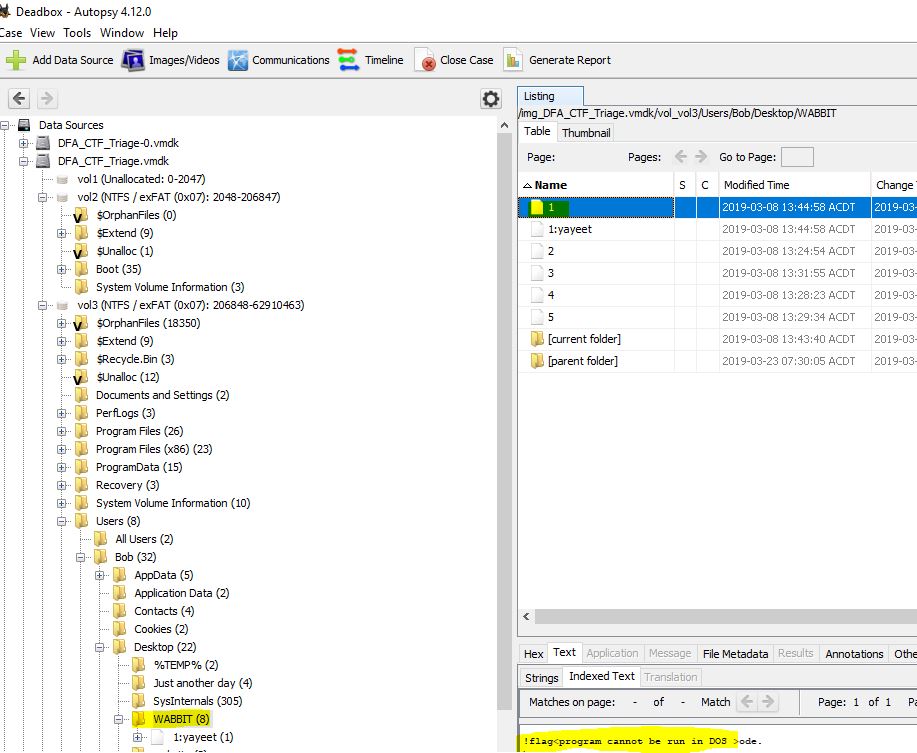Click the tree settings gear icon

(x=490, y=98)
